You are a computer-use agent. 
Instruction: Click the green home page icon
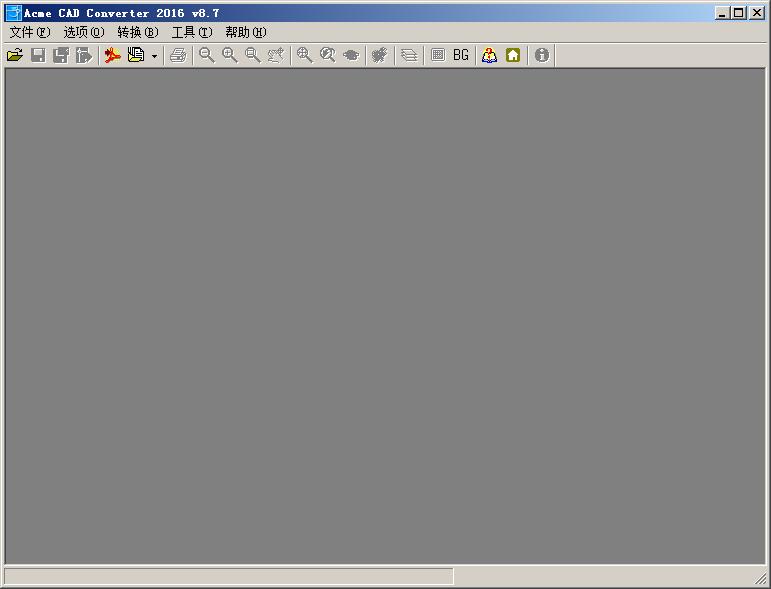pyautogui.click(x=513, y=55)
